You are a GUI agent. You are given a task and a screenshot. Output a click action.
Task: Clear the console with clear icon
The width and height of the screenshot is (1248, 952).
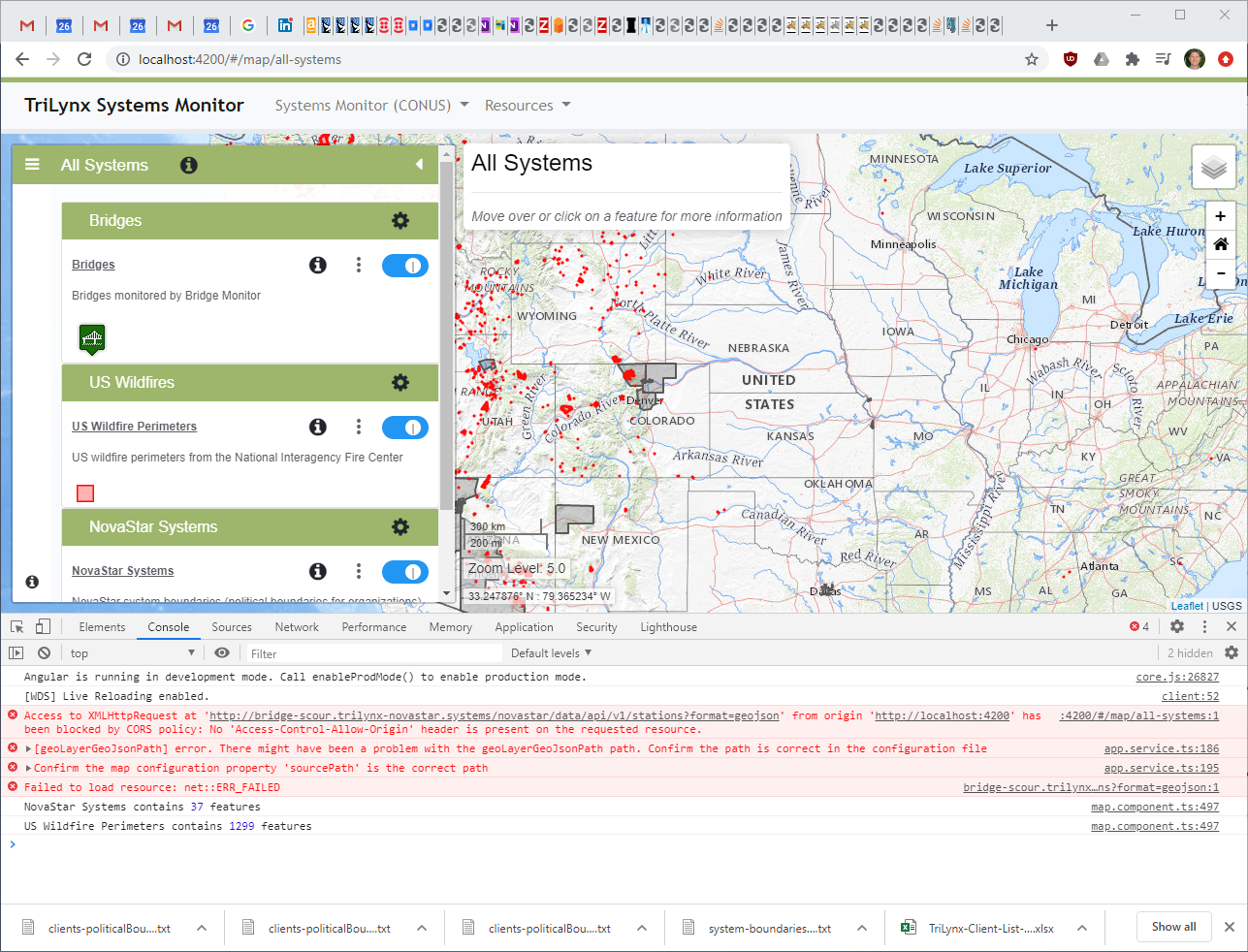[44, 653]
